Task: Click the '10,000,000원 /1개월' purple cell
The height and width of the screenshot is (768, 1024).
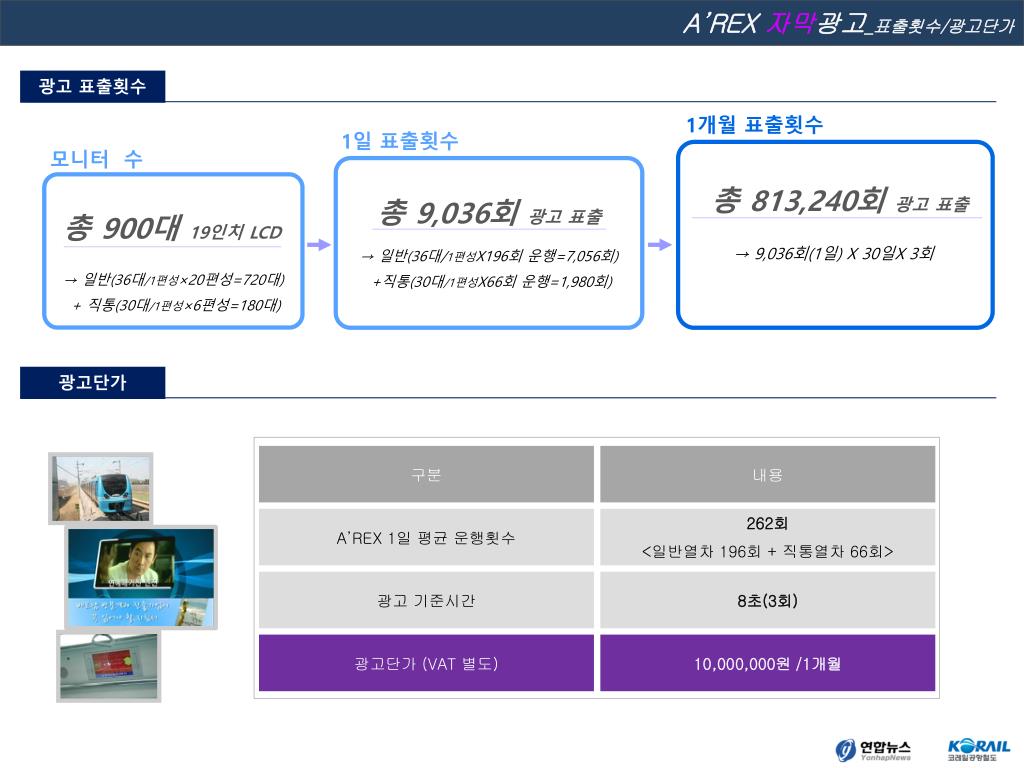Action: tap(767, 663)
